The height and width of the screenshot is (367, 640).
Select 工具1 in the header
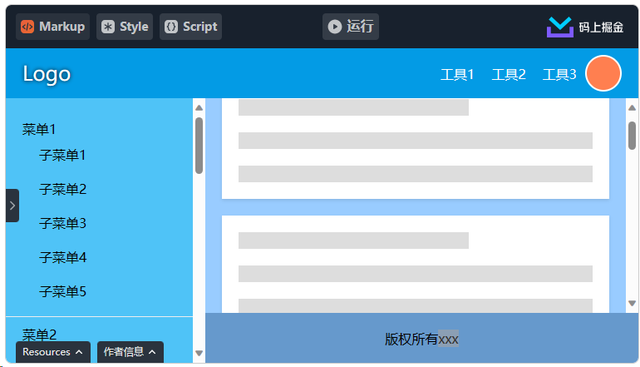pos(457,74)
